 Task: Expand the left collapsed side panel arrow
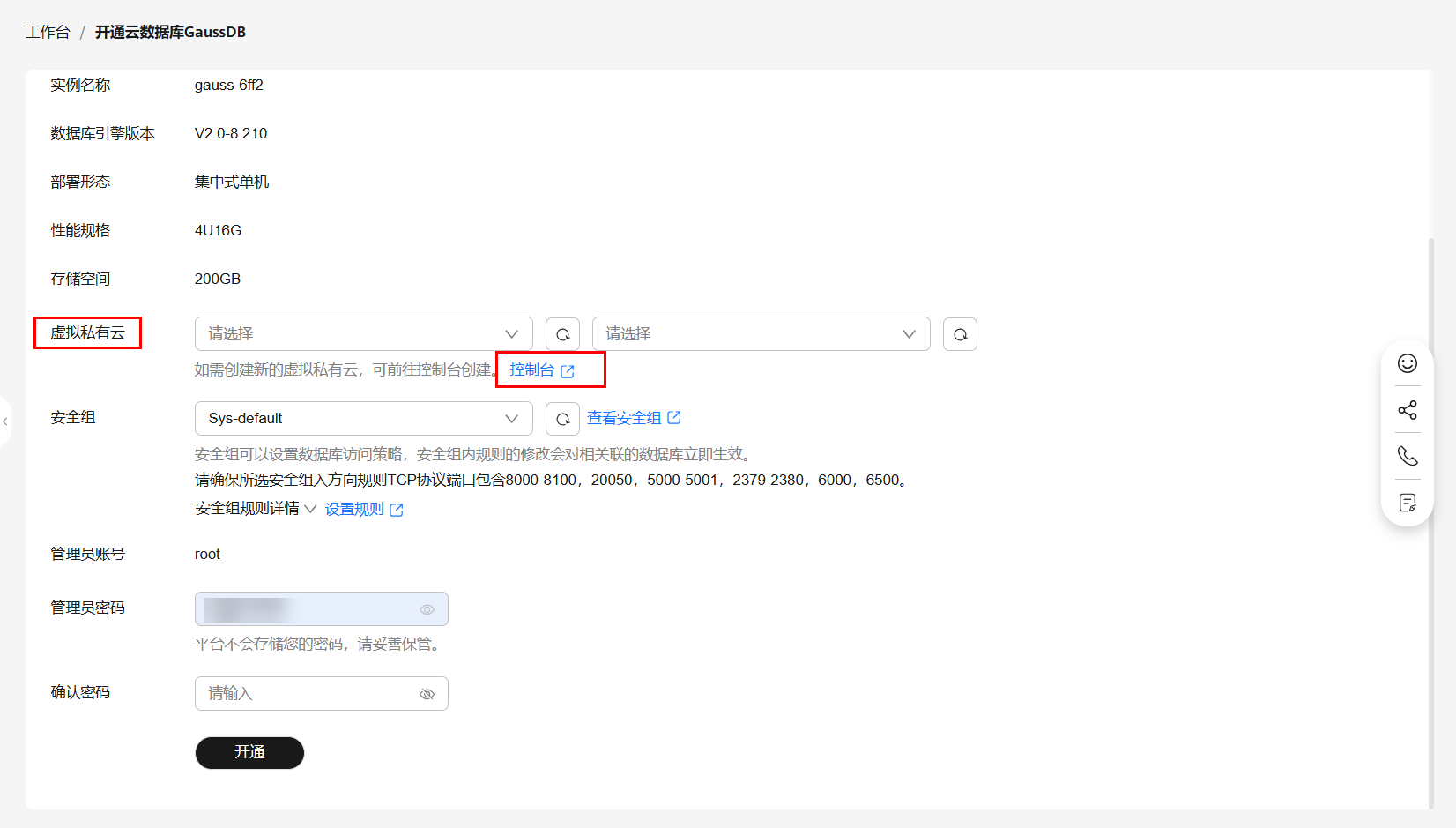click(5, 421)
